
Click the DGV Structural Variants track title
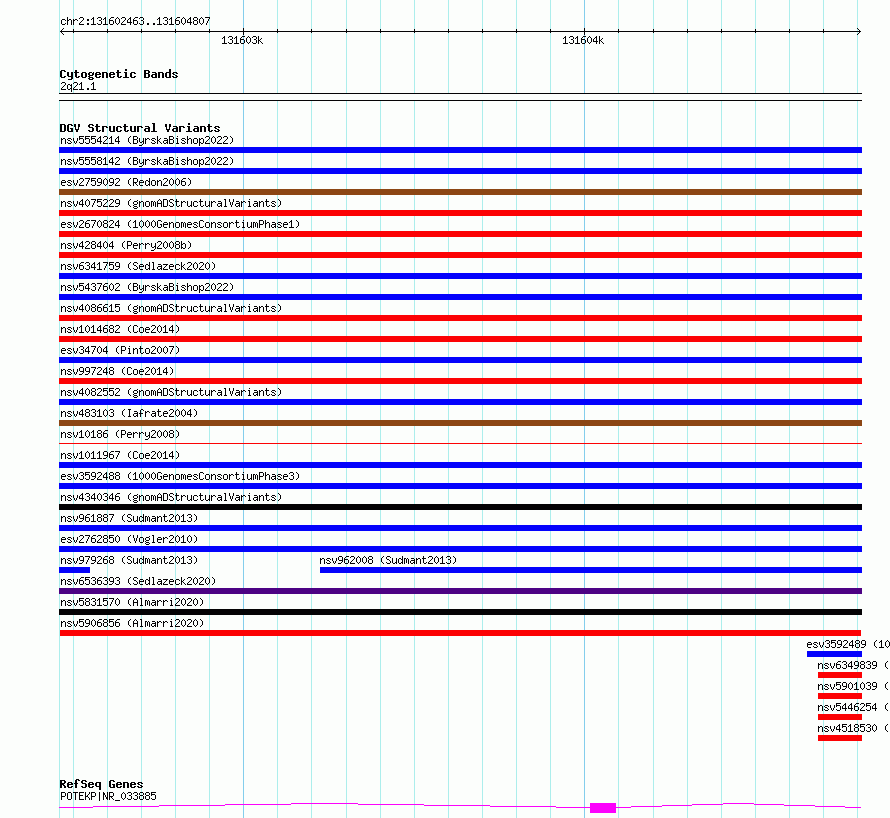pos(140,128)
